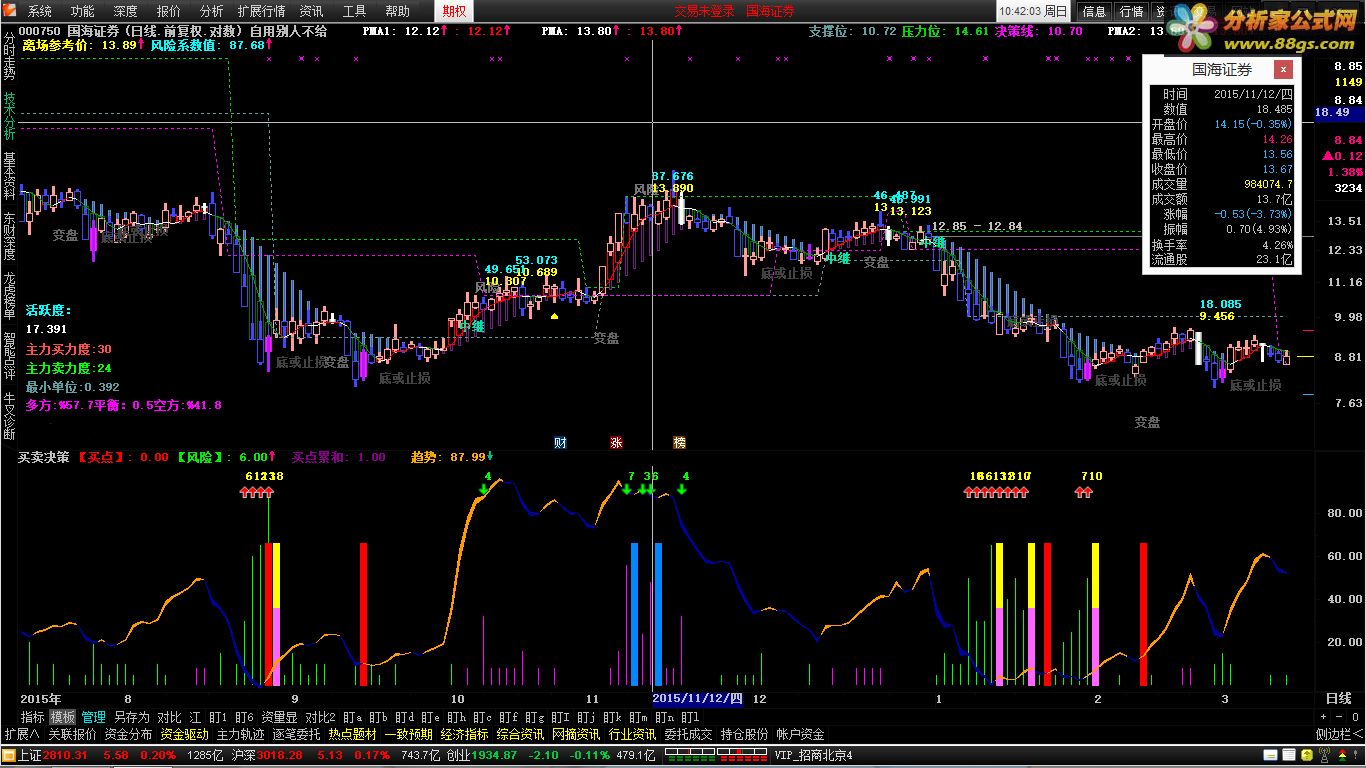1366x768 pixels.
Task: Select the 分时走势 sidebar tab
Action: tap(10, 56)
